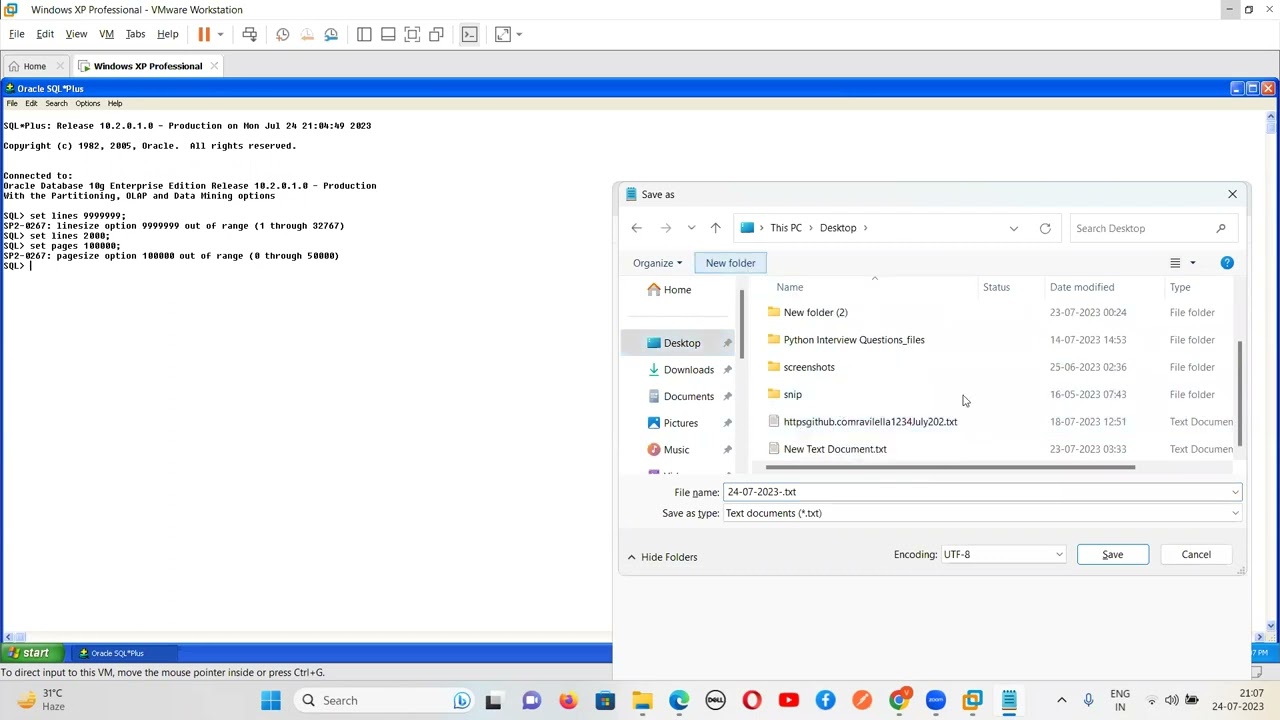Select Downloads in the navigation pane
The height and width of the screenshot is (720, 1280).
coord(688,370)
